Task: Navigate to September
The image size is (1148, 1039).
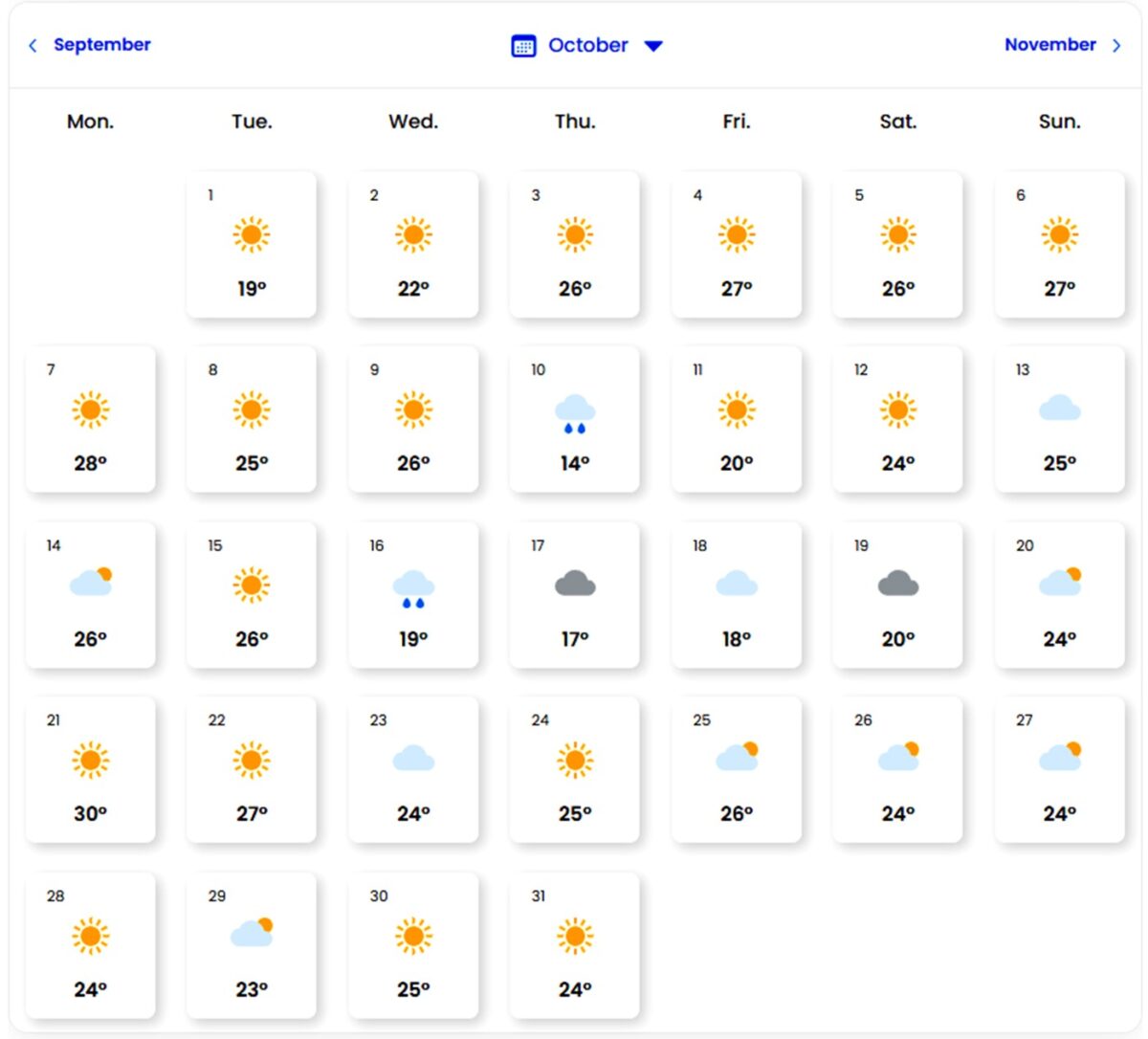Action: click(102, 44)
